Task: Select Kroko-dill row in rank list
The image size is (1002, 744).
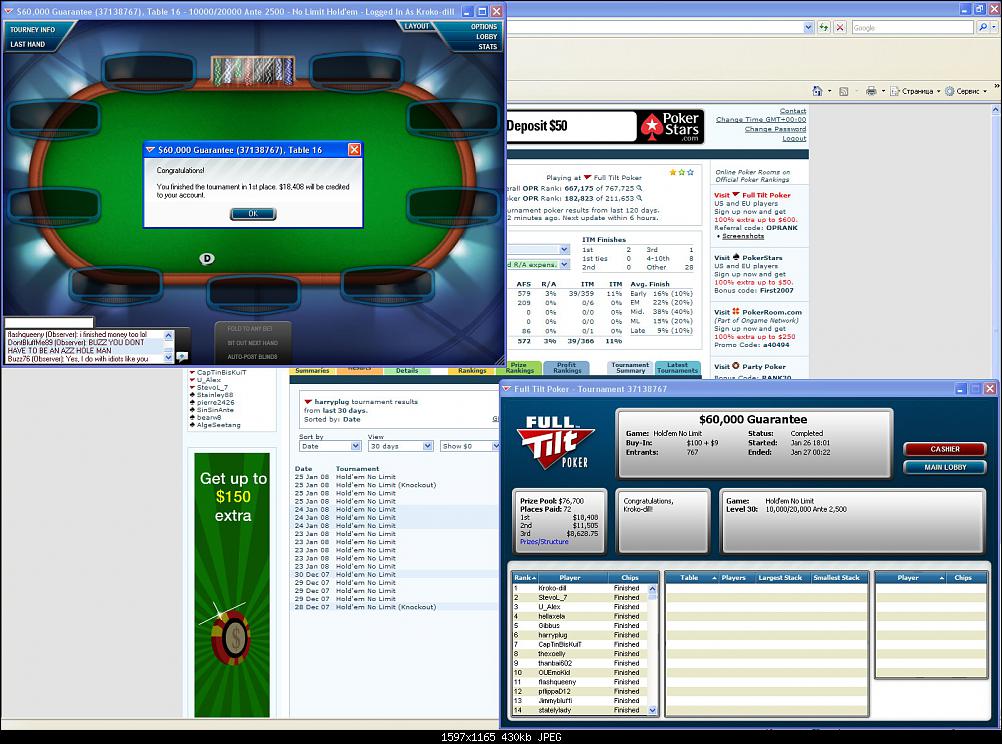Action: [580, 588]
